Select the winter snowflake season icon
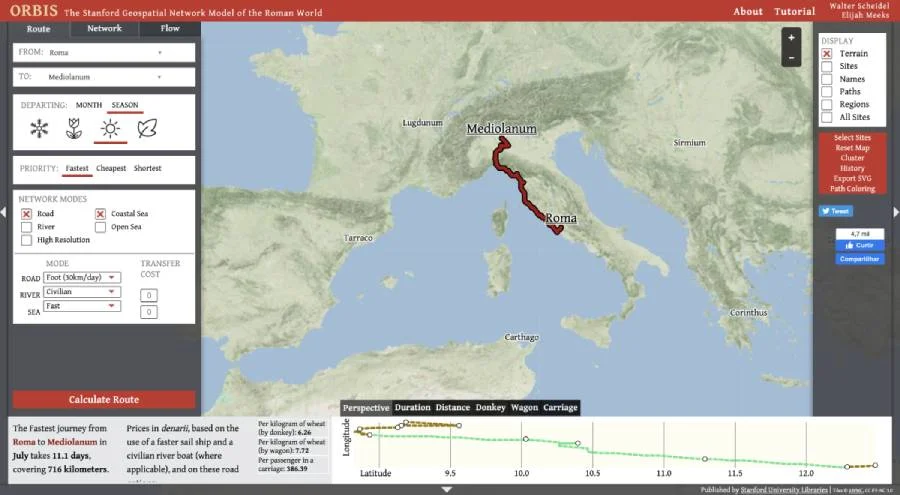The image size is (900, 495). pos(39,128)
